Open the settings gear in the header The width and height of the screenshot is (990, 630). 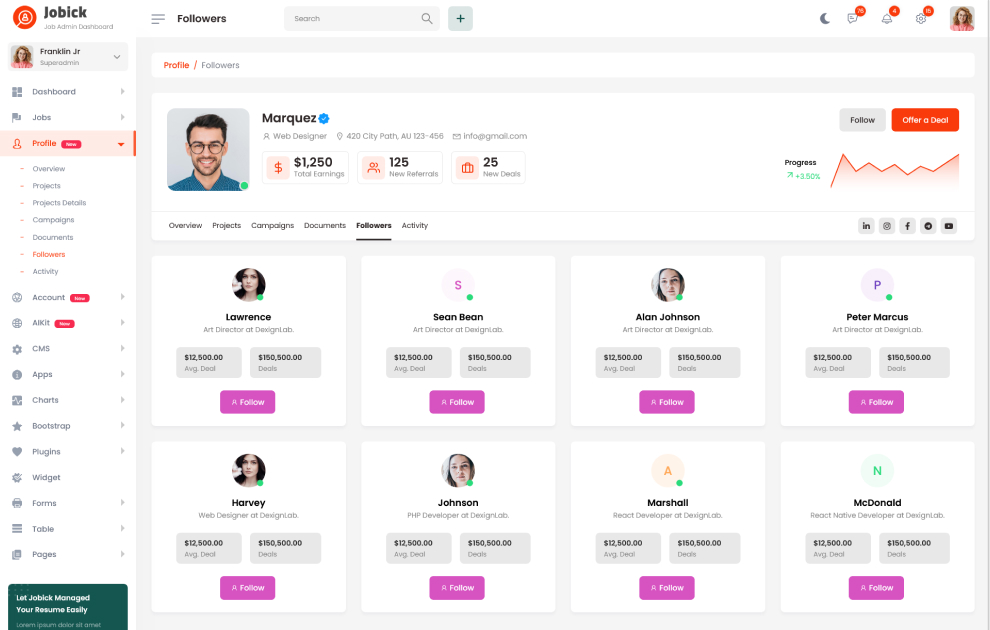[921, 19]
